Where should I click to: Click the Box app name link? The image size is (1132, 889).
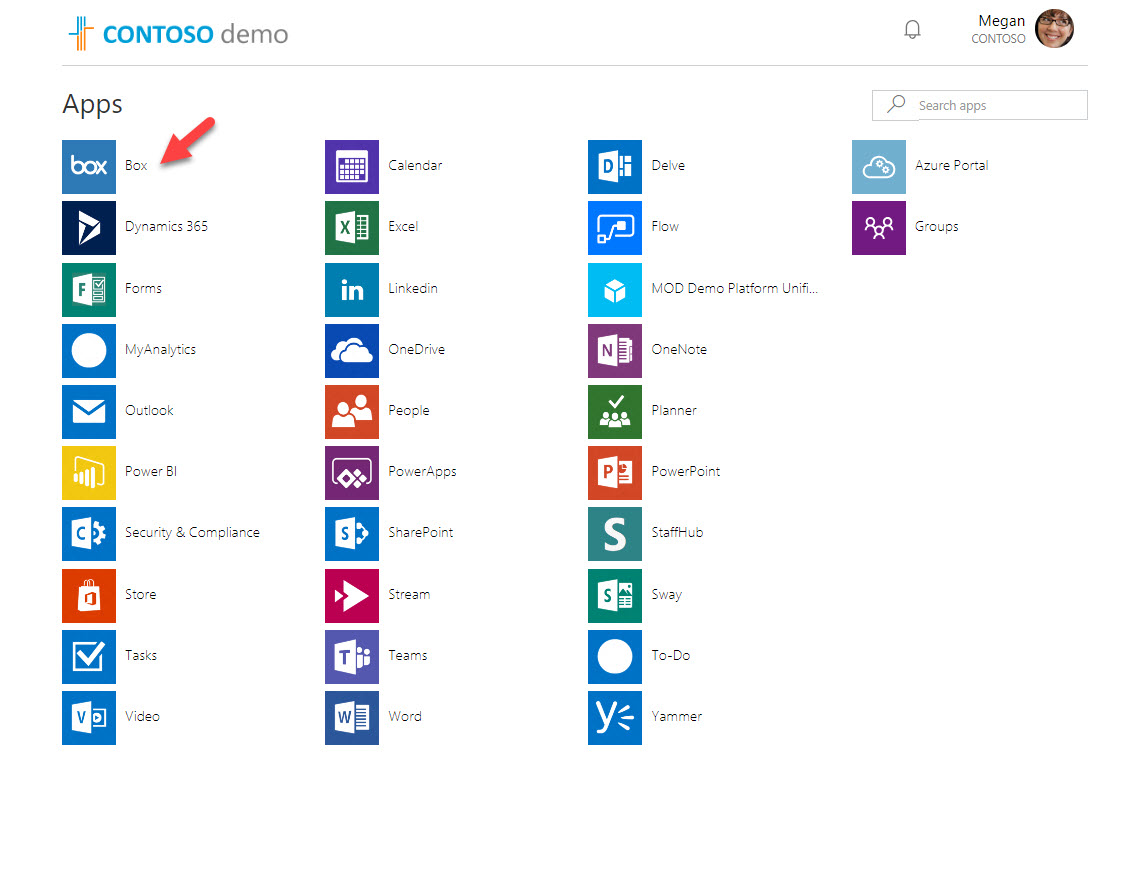(x=136, y=165)
